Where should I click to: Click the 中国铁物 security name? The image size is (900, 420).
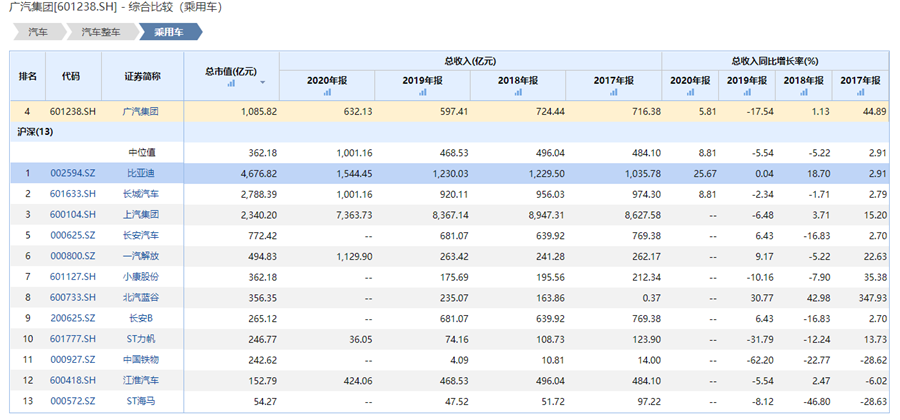point(143,359)
